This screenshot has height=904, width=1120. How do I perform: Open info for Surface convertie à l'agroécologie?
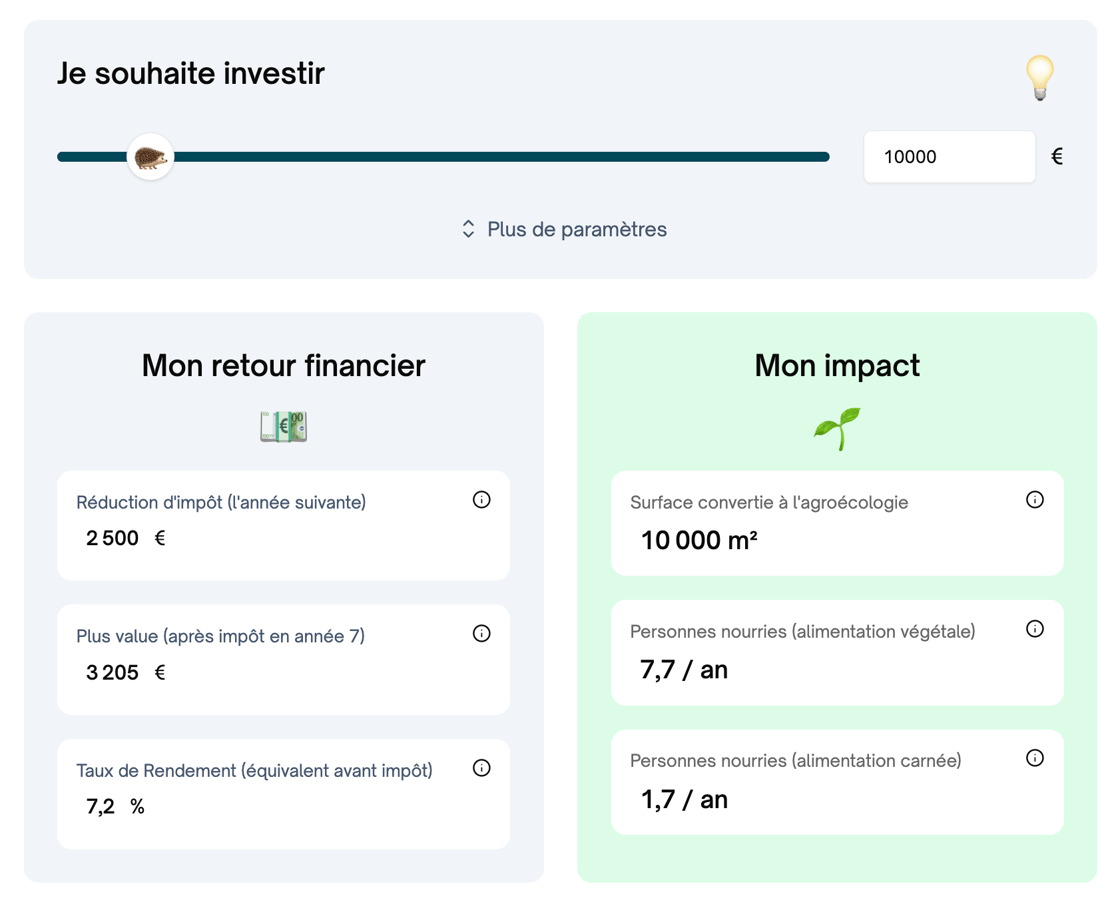pos(1035,500)
